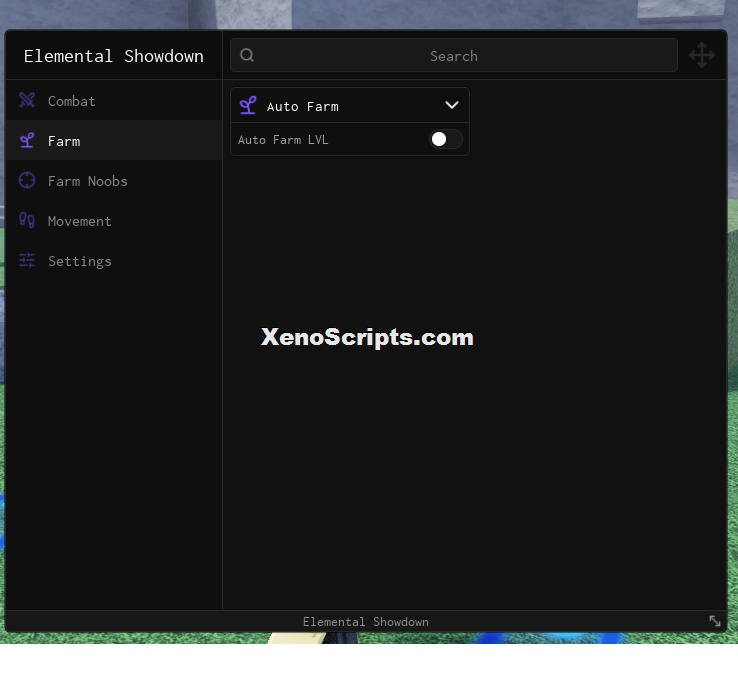This screenshot has height=674, width=738.
Task: Click the sliders Settings icon
Action: pyautogui.click(x=27, y=260)
